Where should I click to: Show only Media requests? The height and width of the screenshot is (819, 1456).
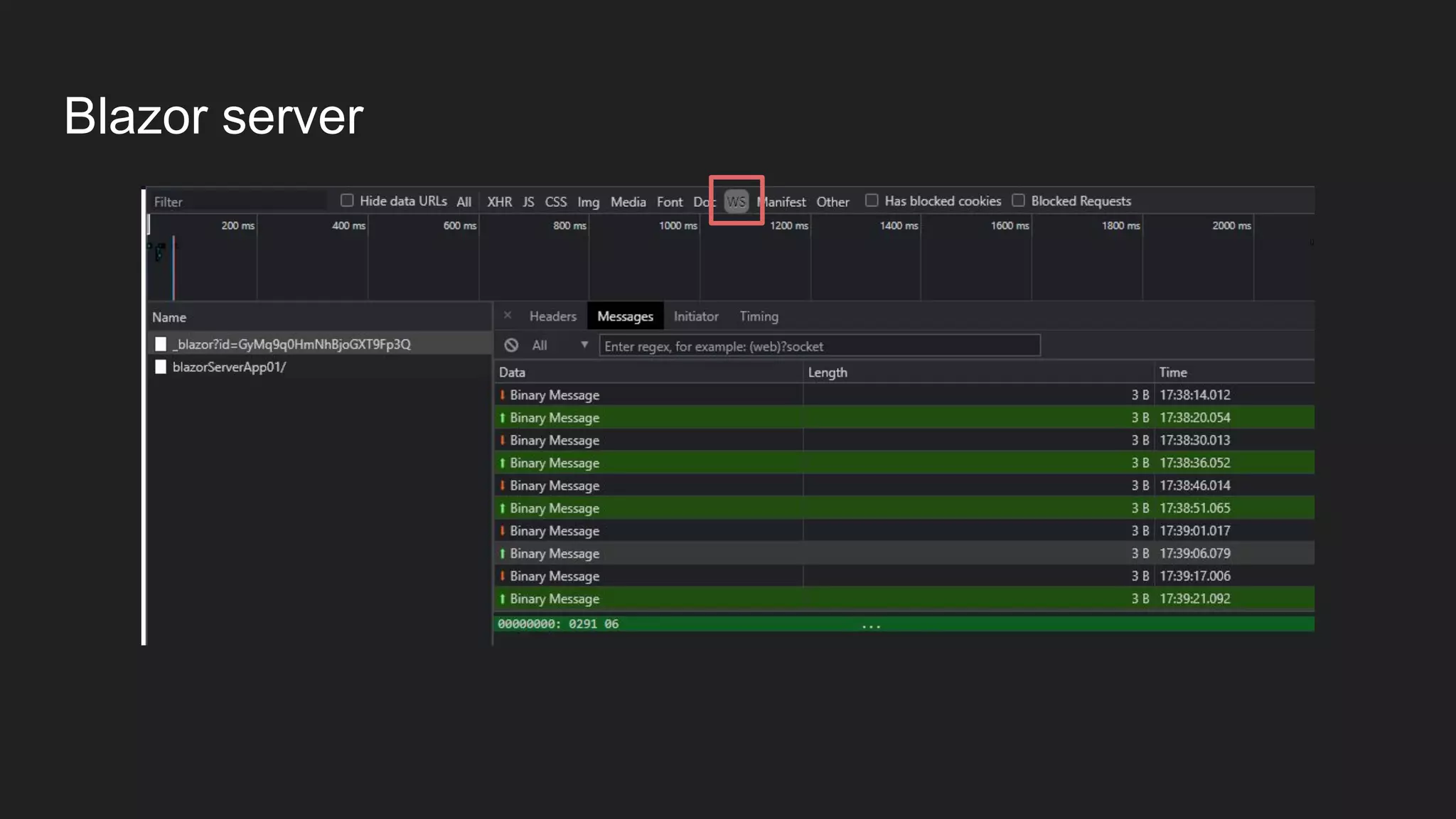(x=628, y=202)
